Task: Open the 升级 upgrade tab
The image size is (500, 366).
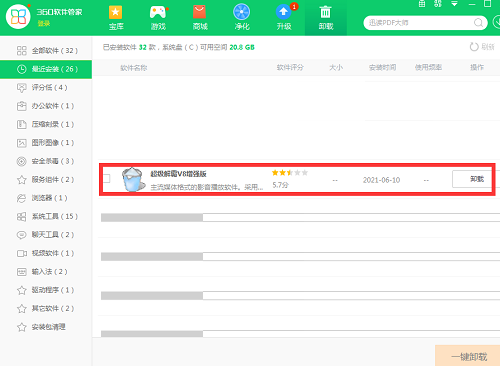Action: pos(284,17)
